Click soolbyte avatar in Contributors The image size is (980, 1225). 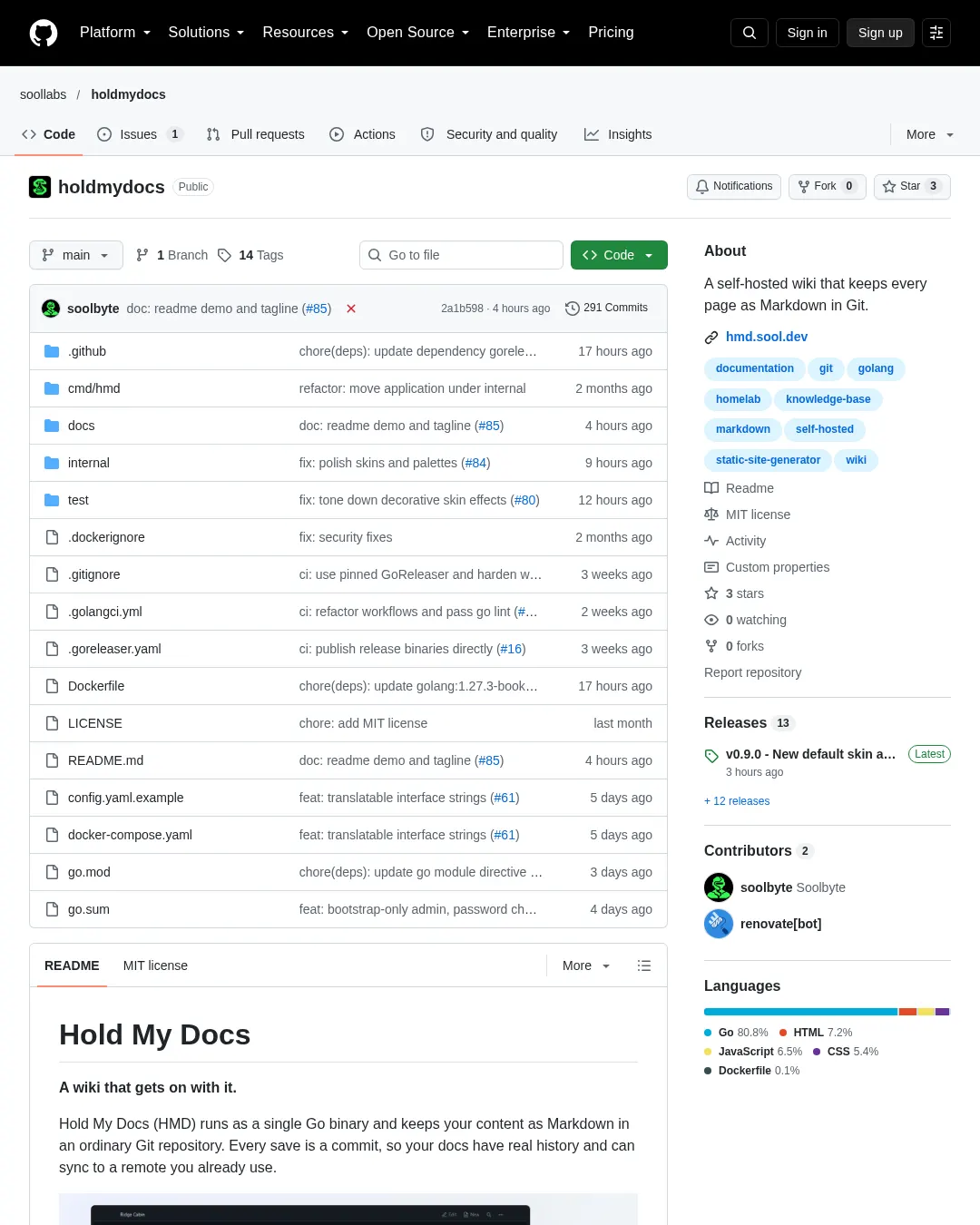pos(719,887)
